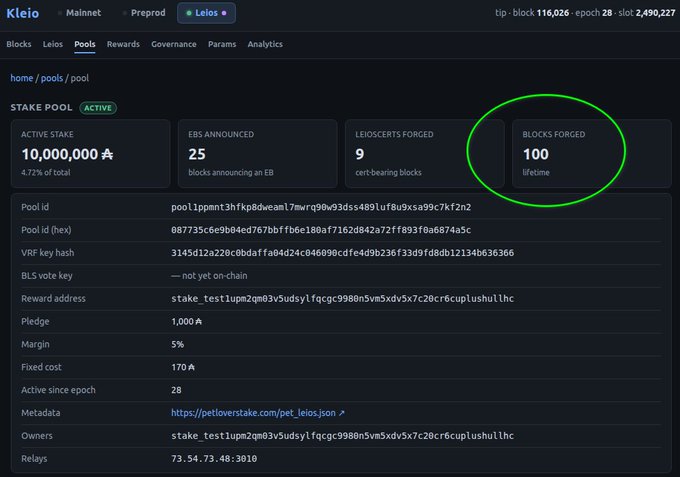Select the VRF key hash value
The height and width of the screenshot is (477, 680).
[x=343, y=253]
